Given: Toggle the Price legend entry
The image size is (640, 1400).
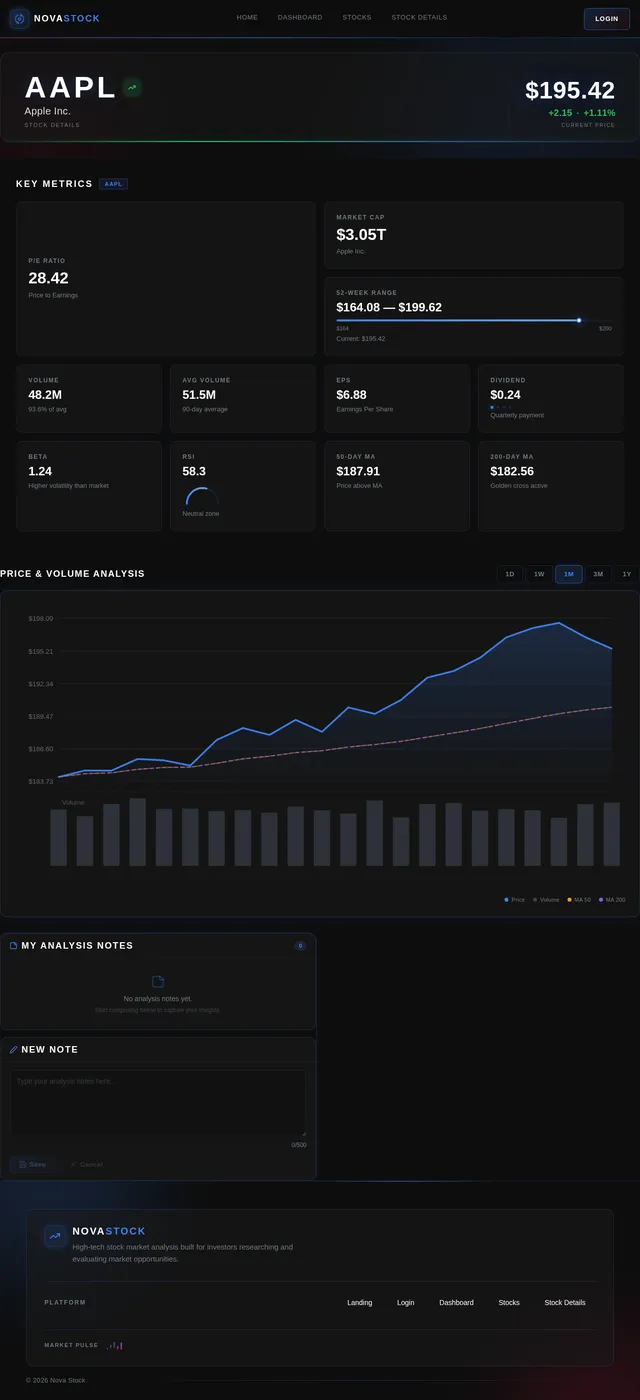Looking at the screenshot, I should pyautogui.click(x=515, y=900).
